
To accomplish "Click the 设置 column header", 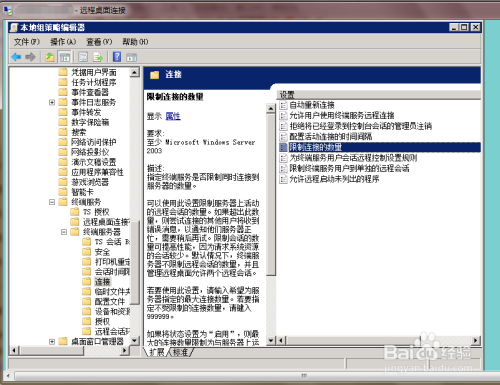I will (379, 95).
